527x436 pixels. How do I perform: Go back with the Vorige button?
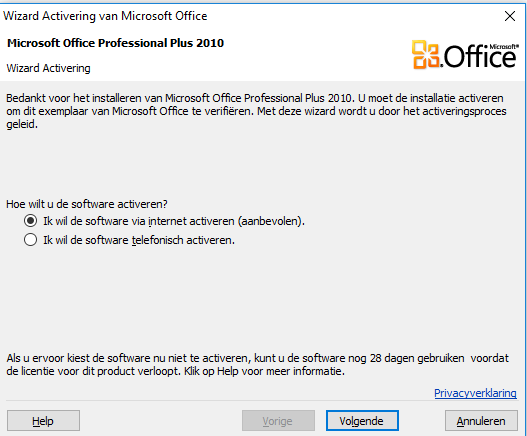click(x=278, y=421)
